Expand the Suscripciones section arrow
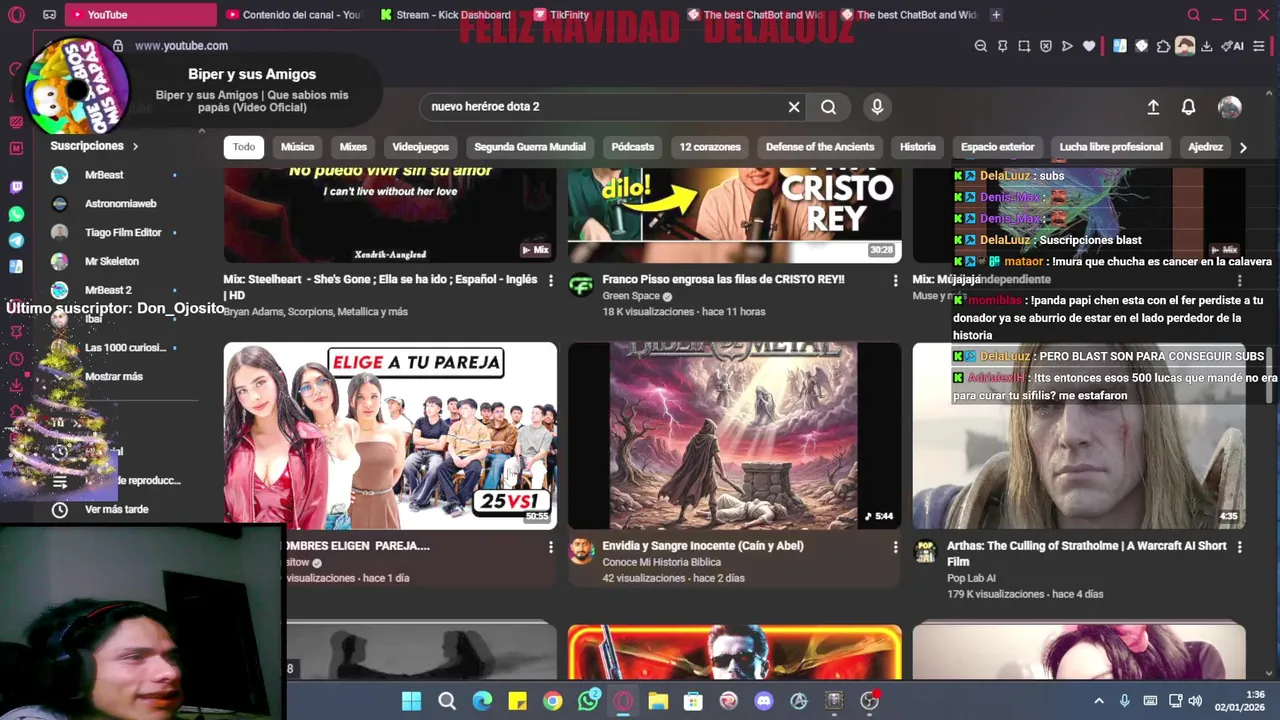The image size is (1280, 720). (x=135, y=146)
